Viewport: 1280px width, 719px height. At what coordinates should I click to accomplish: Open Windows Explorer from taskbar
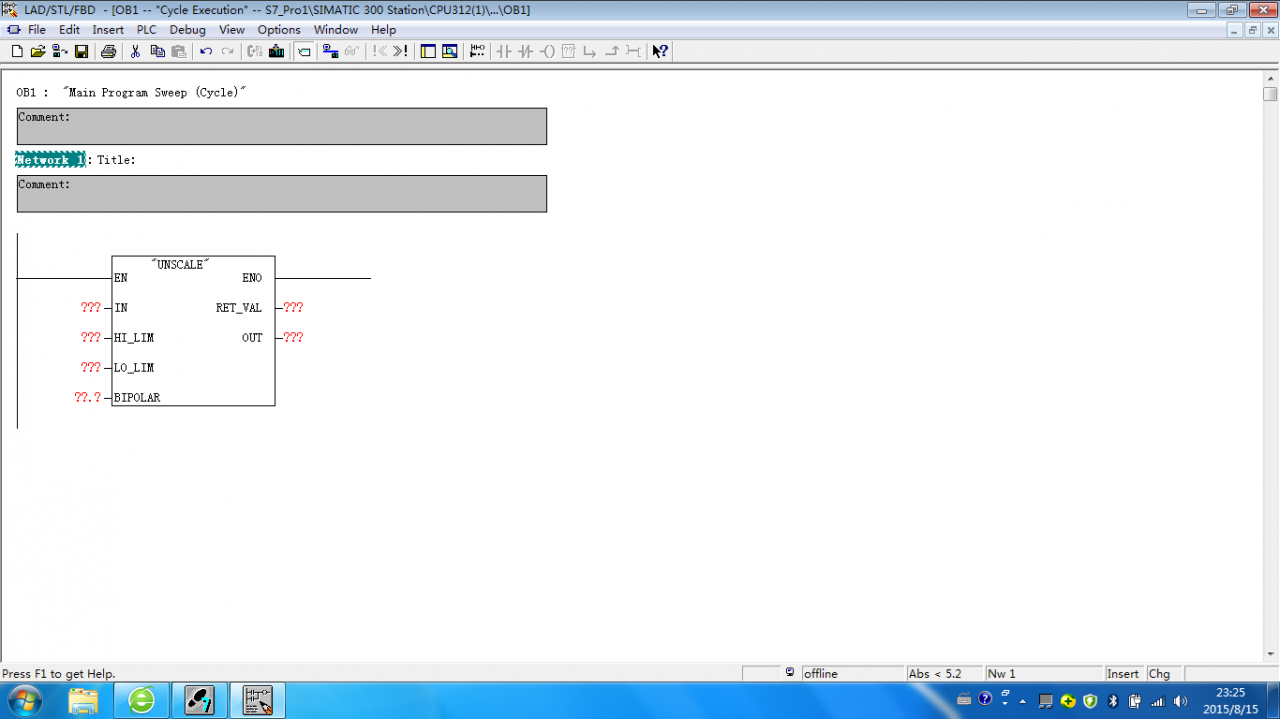(83, 701)
